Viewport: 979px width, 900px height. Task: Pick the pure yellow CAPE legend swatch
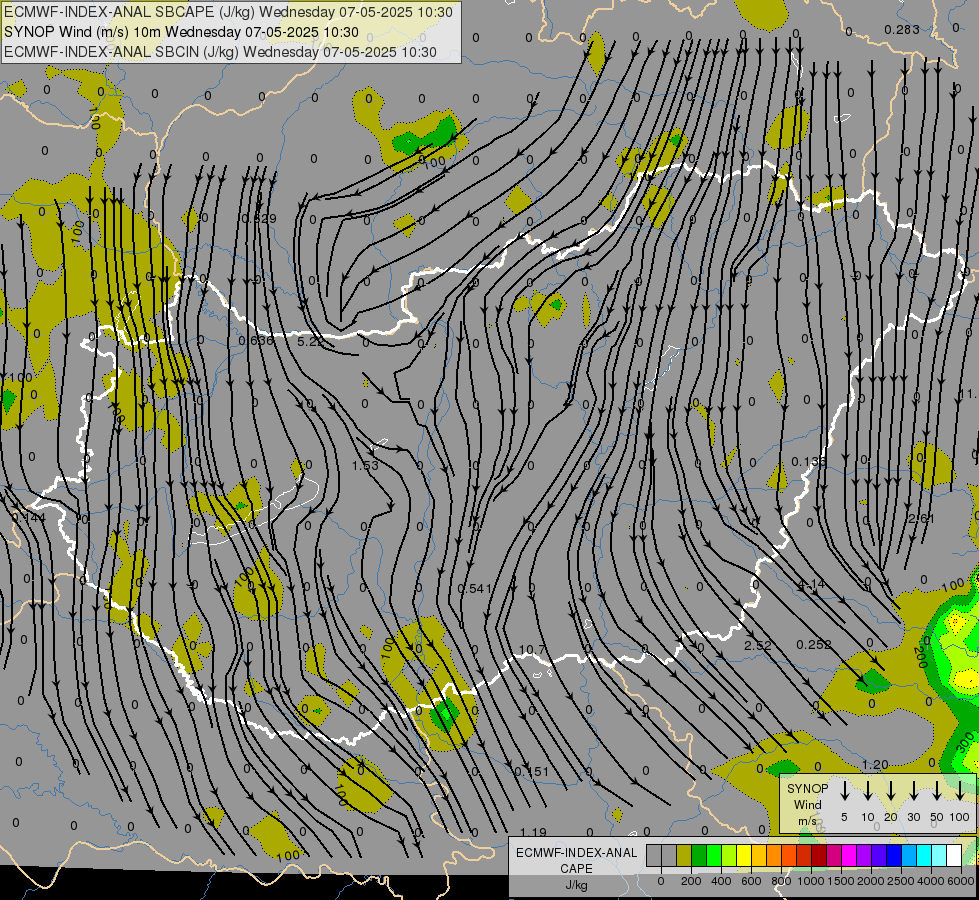pos(744,855)
